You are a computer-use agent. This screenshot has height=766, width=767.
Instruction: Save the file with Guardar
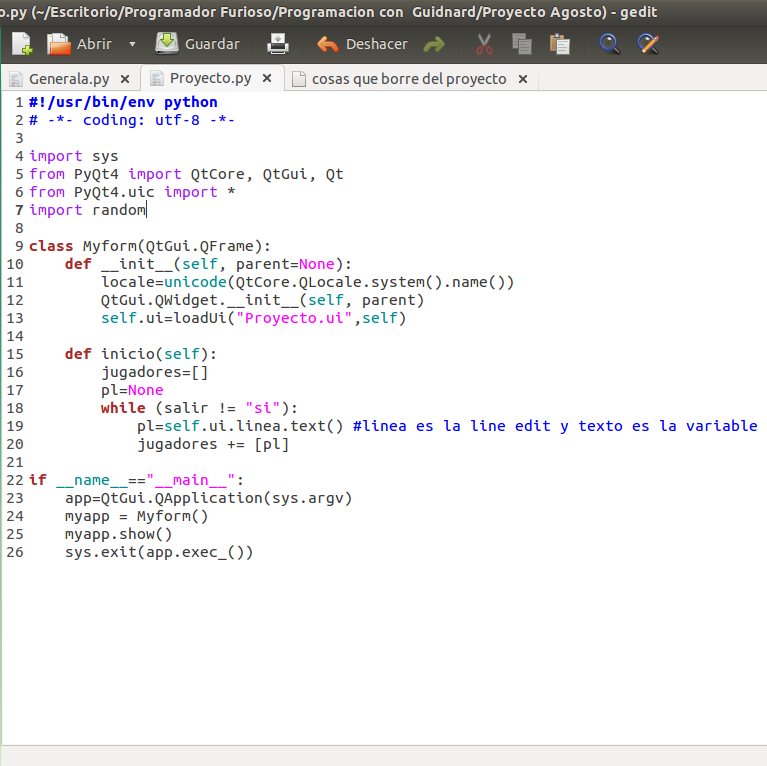[x=198, y=44]
